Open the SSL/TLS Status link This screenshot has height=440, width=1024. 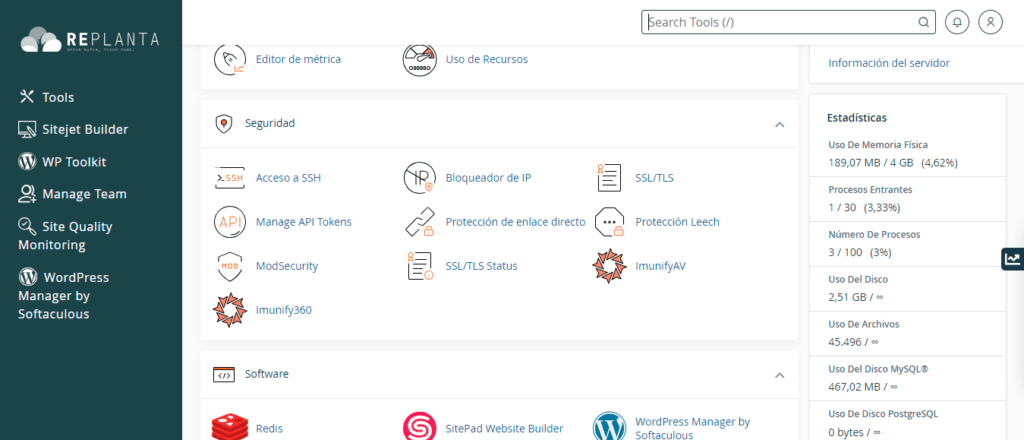(481, 266)
